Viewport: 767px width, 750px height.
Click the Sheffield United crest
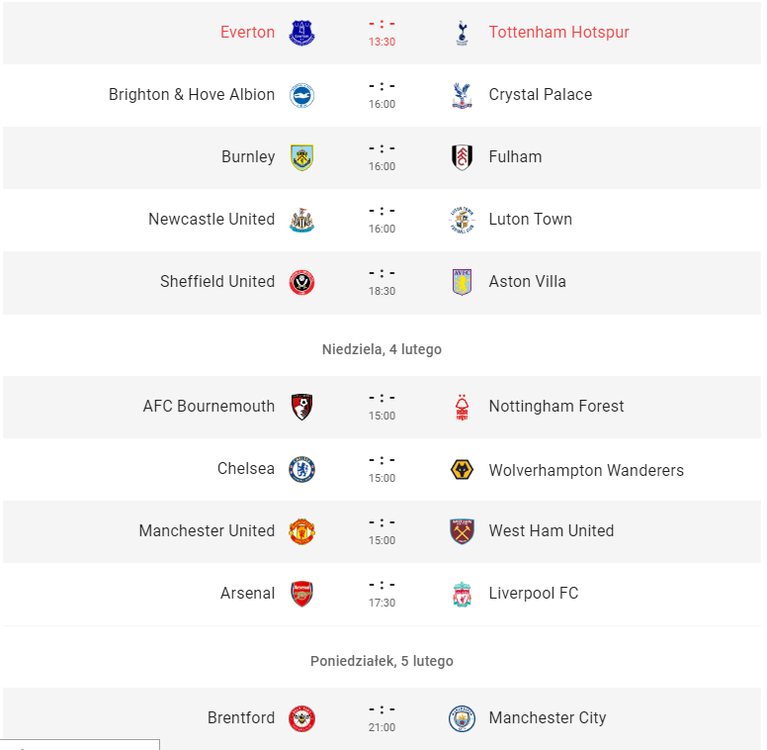pos(302,282)
